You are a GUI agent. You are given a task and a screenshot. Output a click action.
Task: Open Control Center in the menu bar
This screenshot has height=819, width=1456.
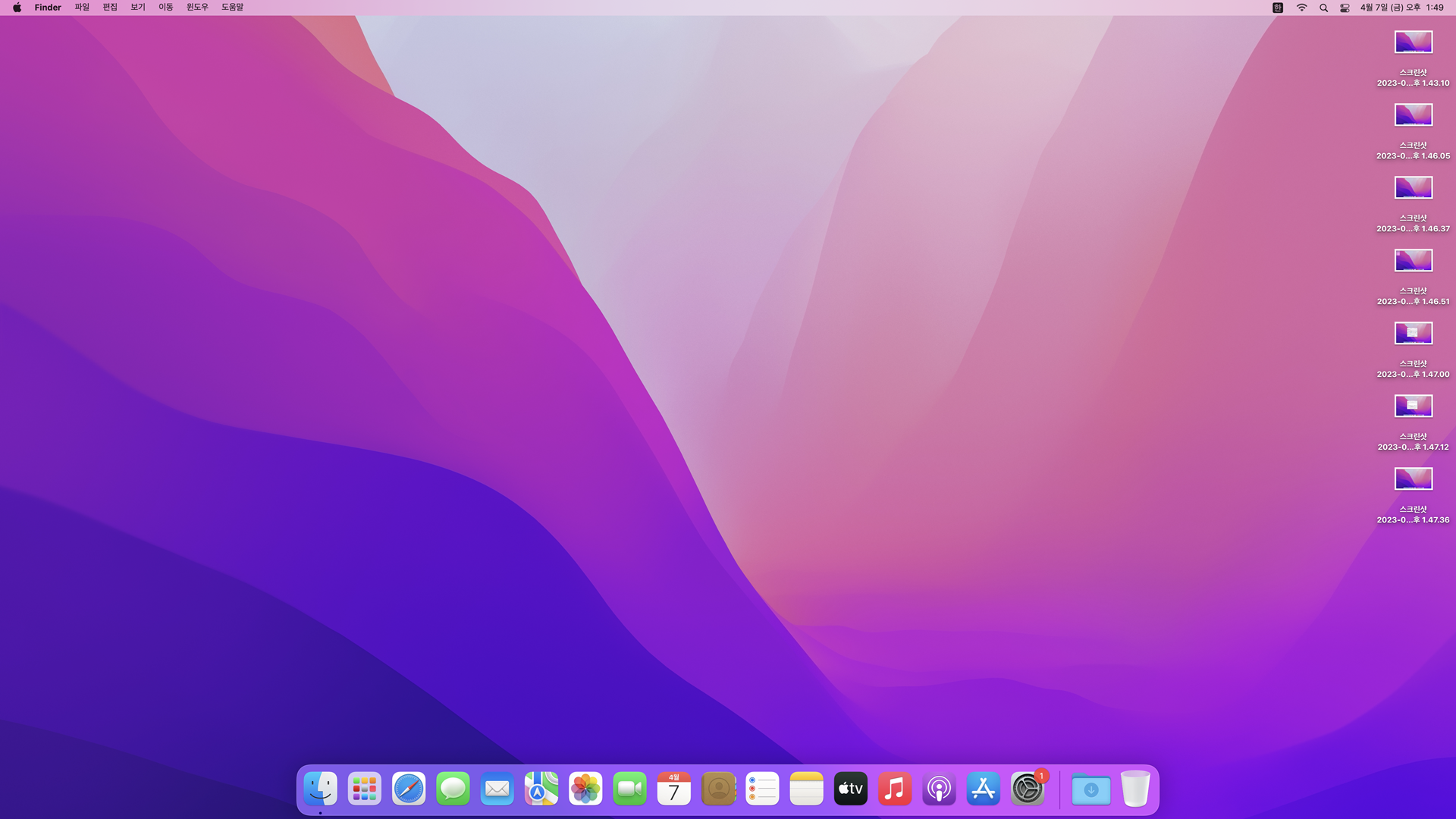pos(1345,8)
